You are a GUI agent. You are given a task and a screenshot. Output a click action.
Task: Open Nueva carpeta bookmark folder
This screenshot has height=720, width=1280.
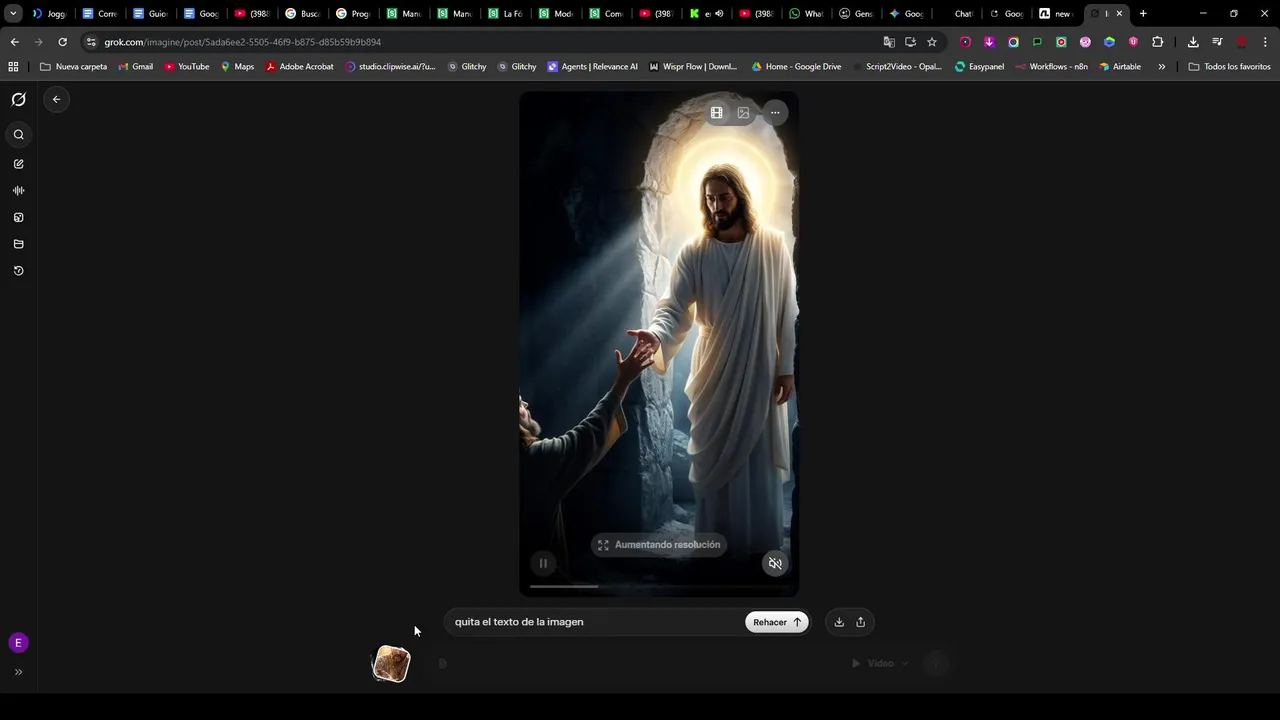click(x=73, y=67)
